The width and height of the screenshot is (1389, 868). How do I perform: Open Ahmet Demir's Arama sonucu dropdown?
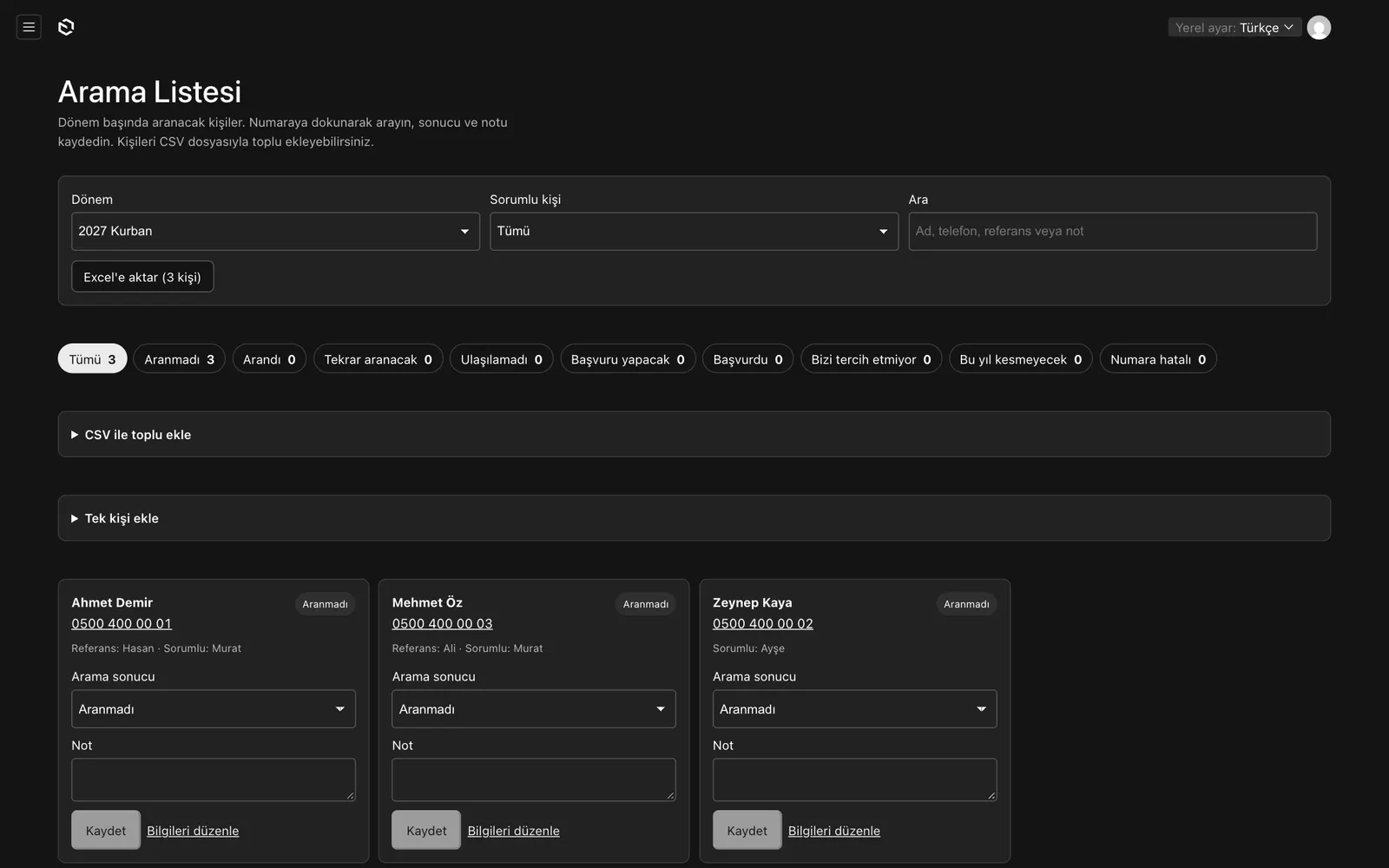pyautogui.click(x=214, y=709)
